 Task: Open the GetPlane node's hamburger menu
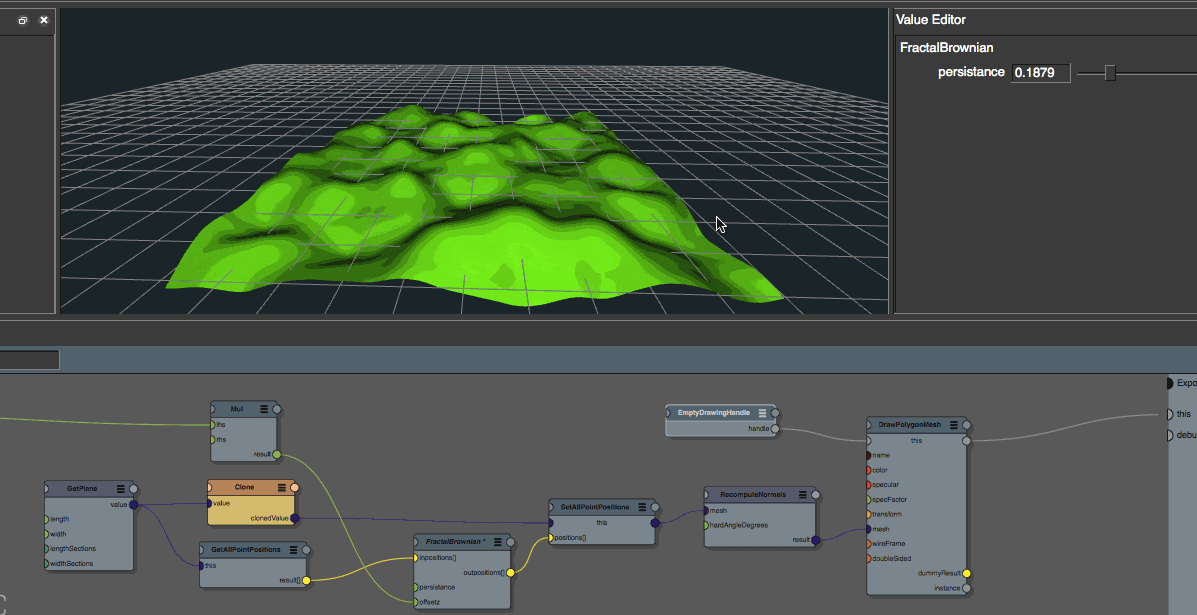[121, 488]
